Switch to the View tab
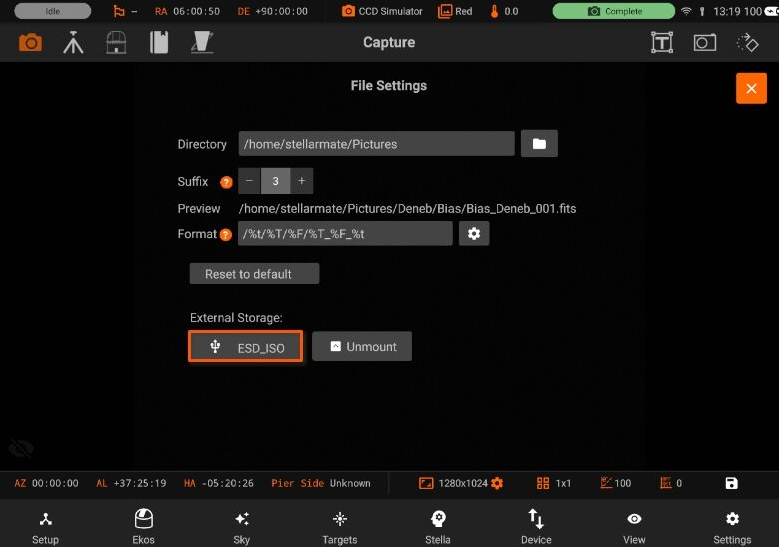 point(634,527)
